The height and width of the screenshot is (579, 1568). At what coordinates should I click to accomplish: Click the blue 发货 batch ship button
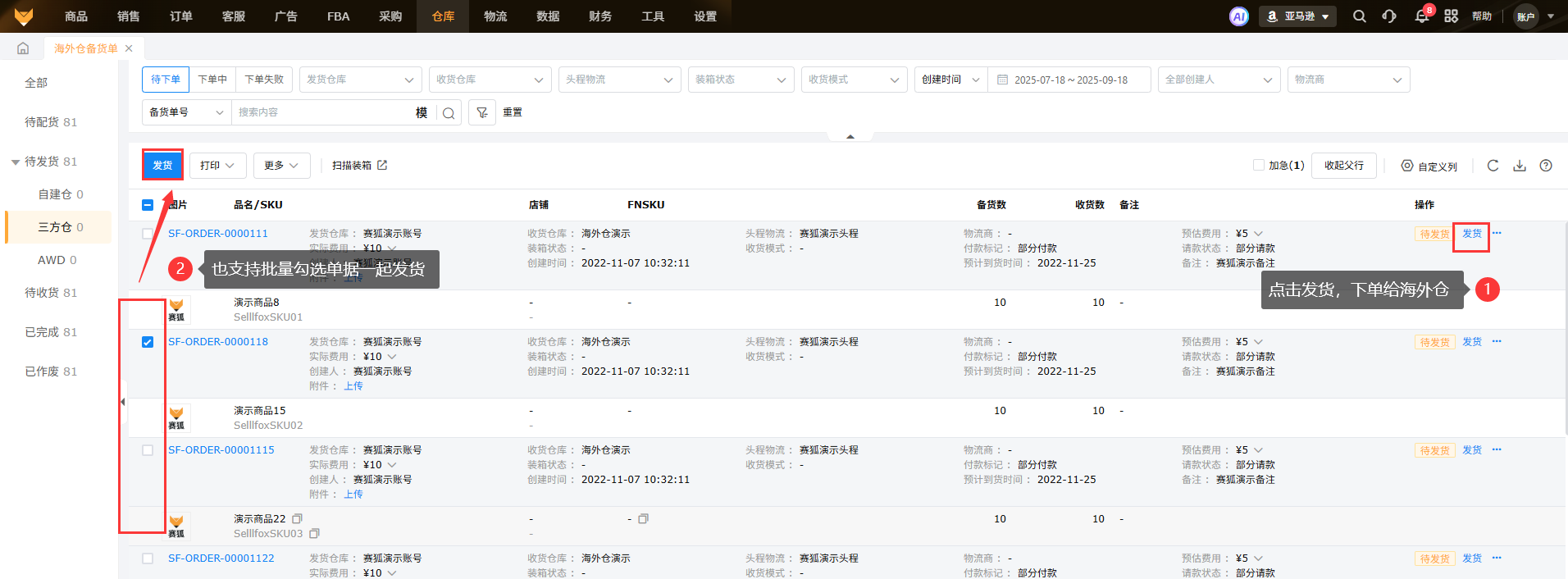coord(162,166)
